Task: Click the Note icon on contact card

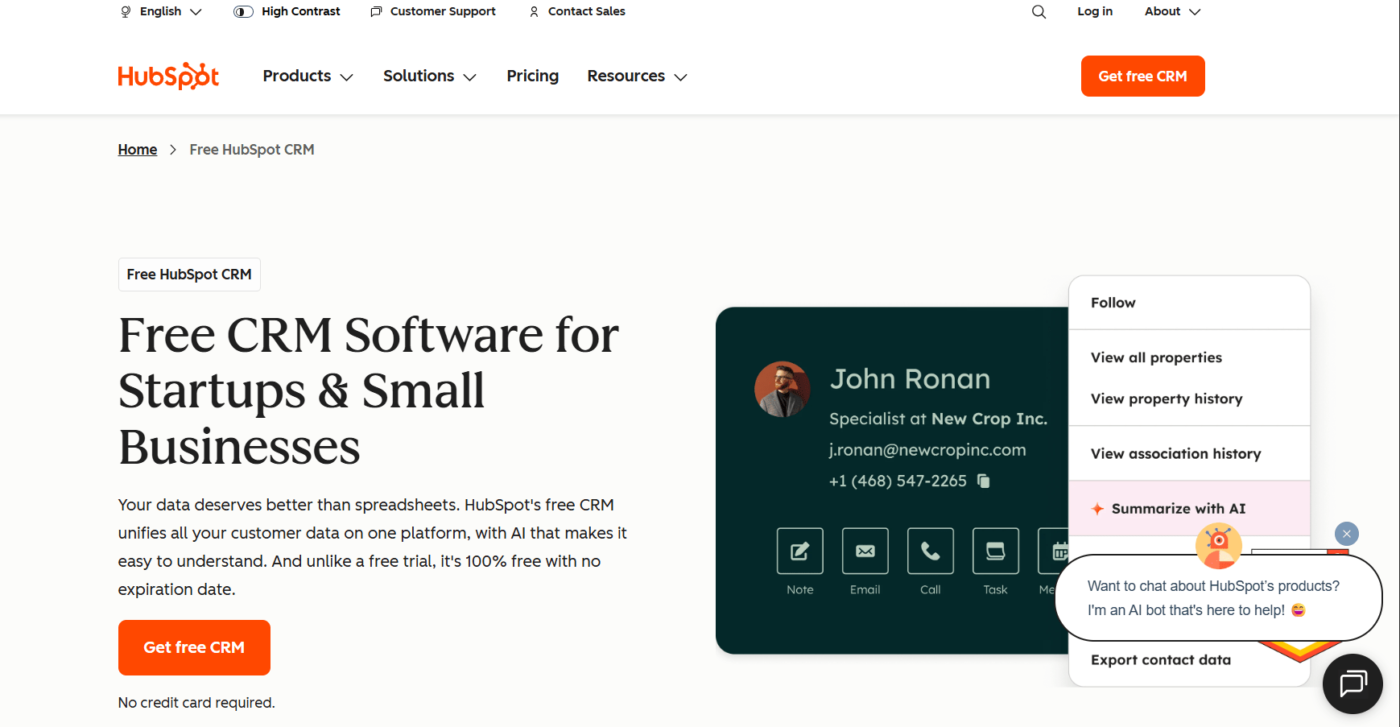Action: pos(800,551)
